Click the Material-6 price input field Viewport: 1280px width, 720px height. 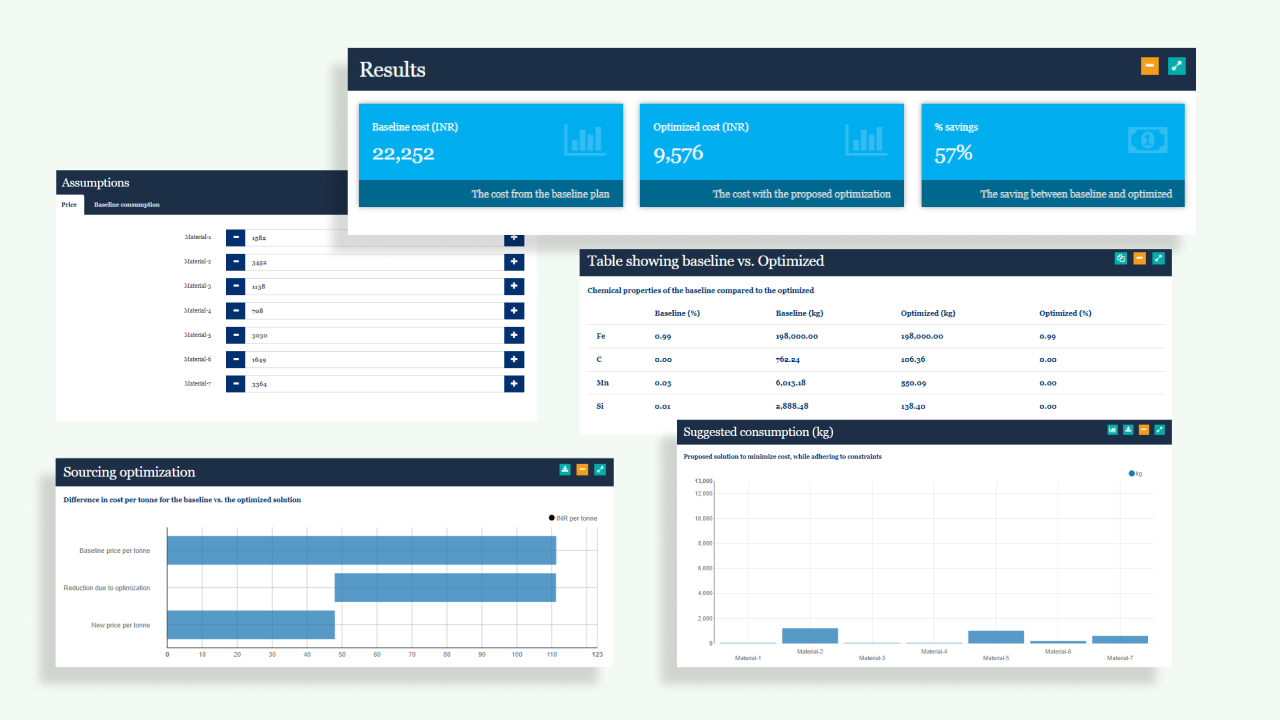click(x=375, y=360)
